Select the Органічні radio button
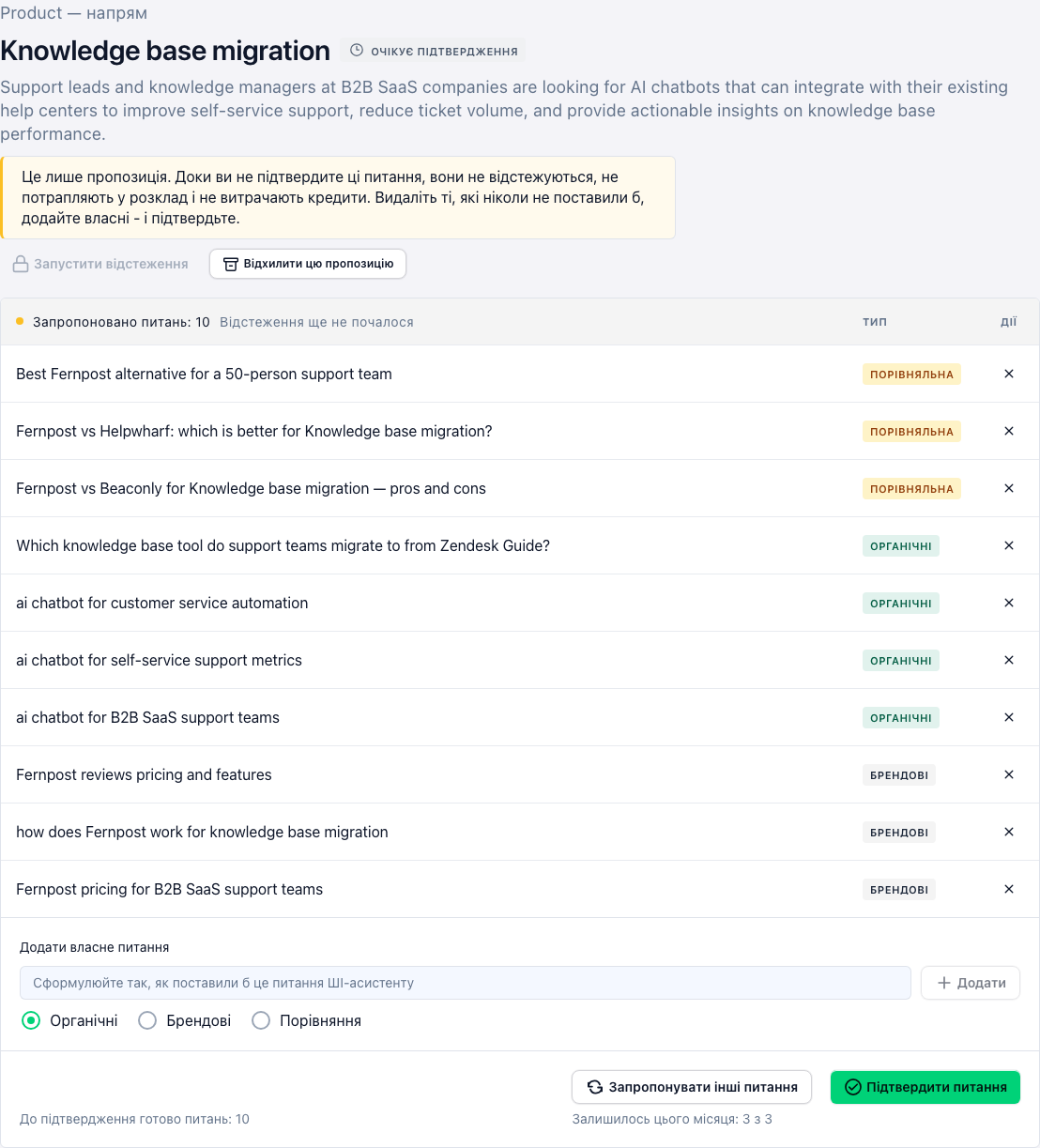 (x=31, y=1020)
